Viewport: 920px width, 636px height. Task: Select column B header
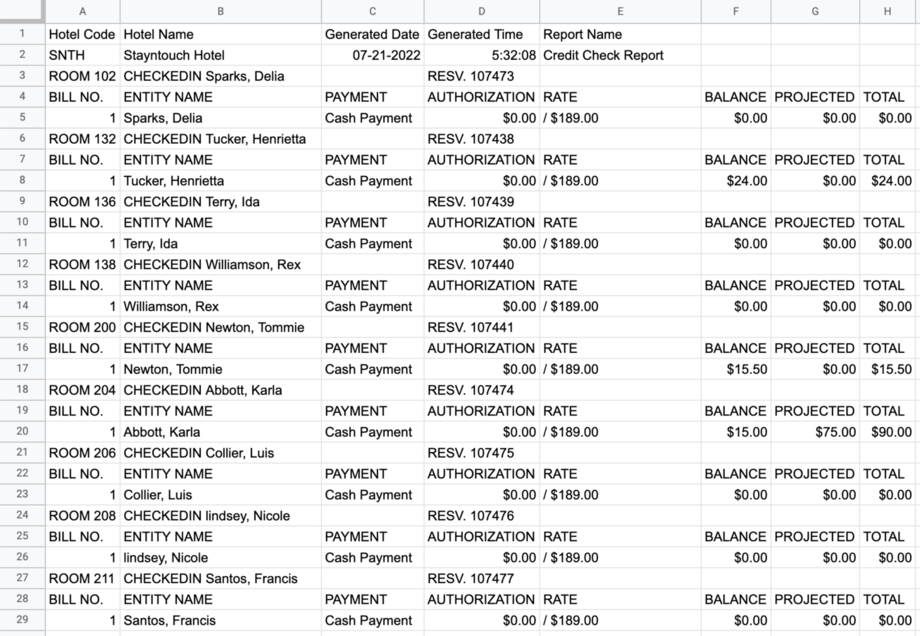pyautogui.click(x=221, y=11)
